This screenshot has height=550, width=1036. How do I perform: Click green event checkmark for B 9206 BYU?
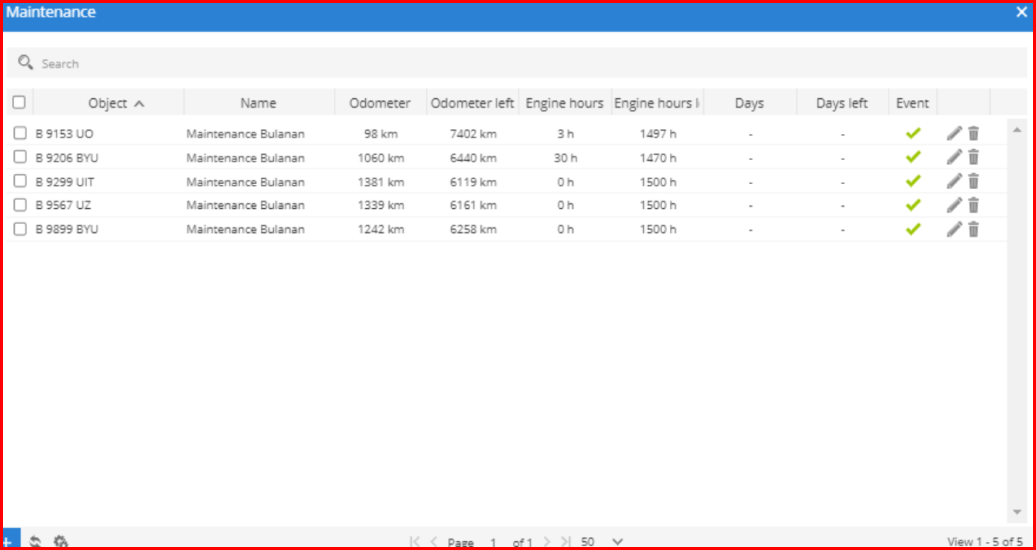tap(912, 157)
